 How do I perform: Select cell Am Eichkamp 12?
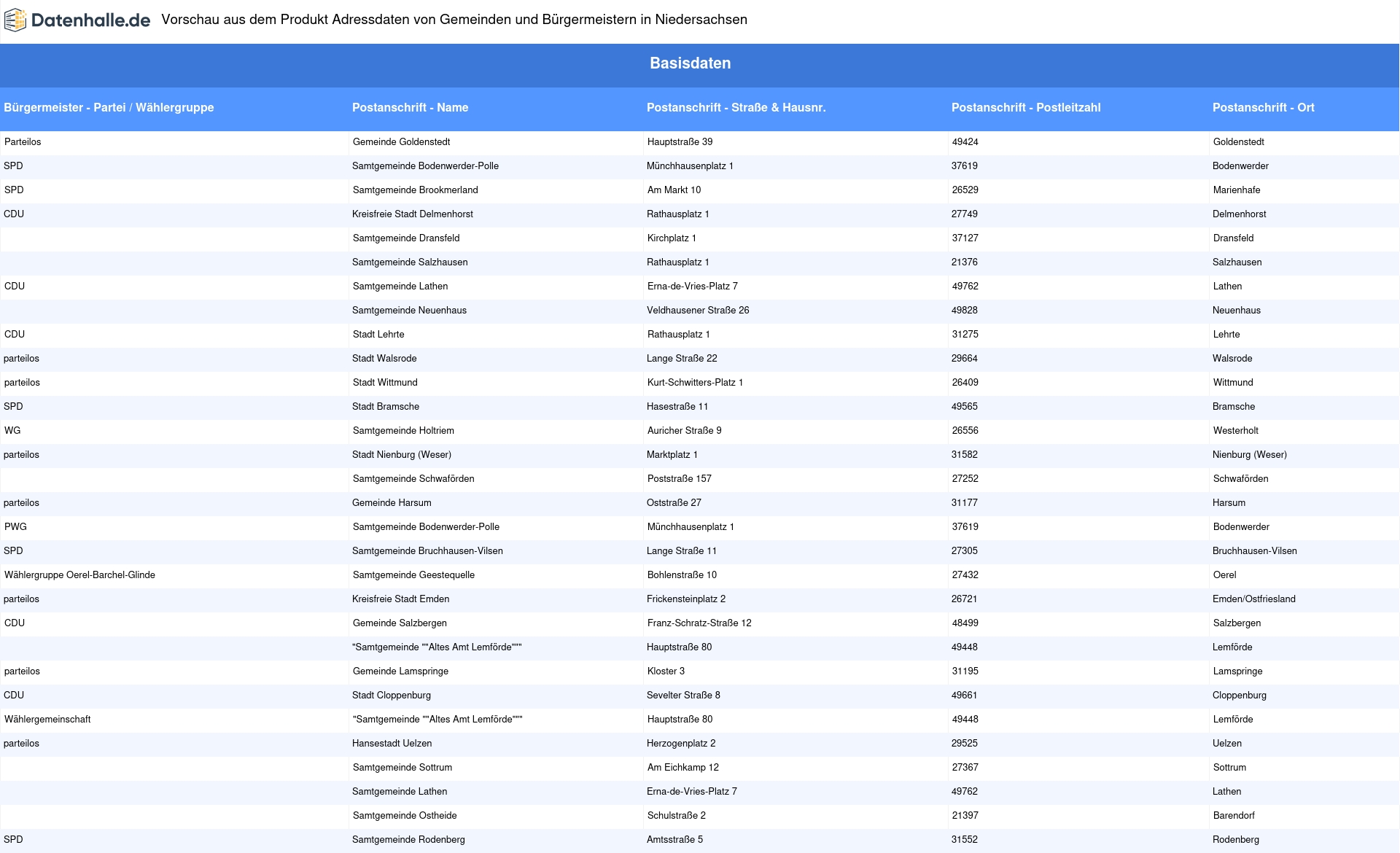tap(682, 768)
